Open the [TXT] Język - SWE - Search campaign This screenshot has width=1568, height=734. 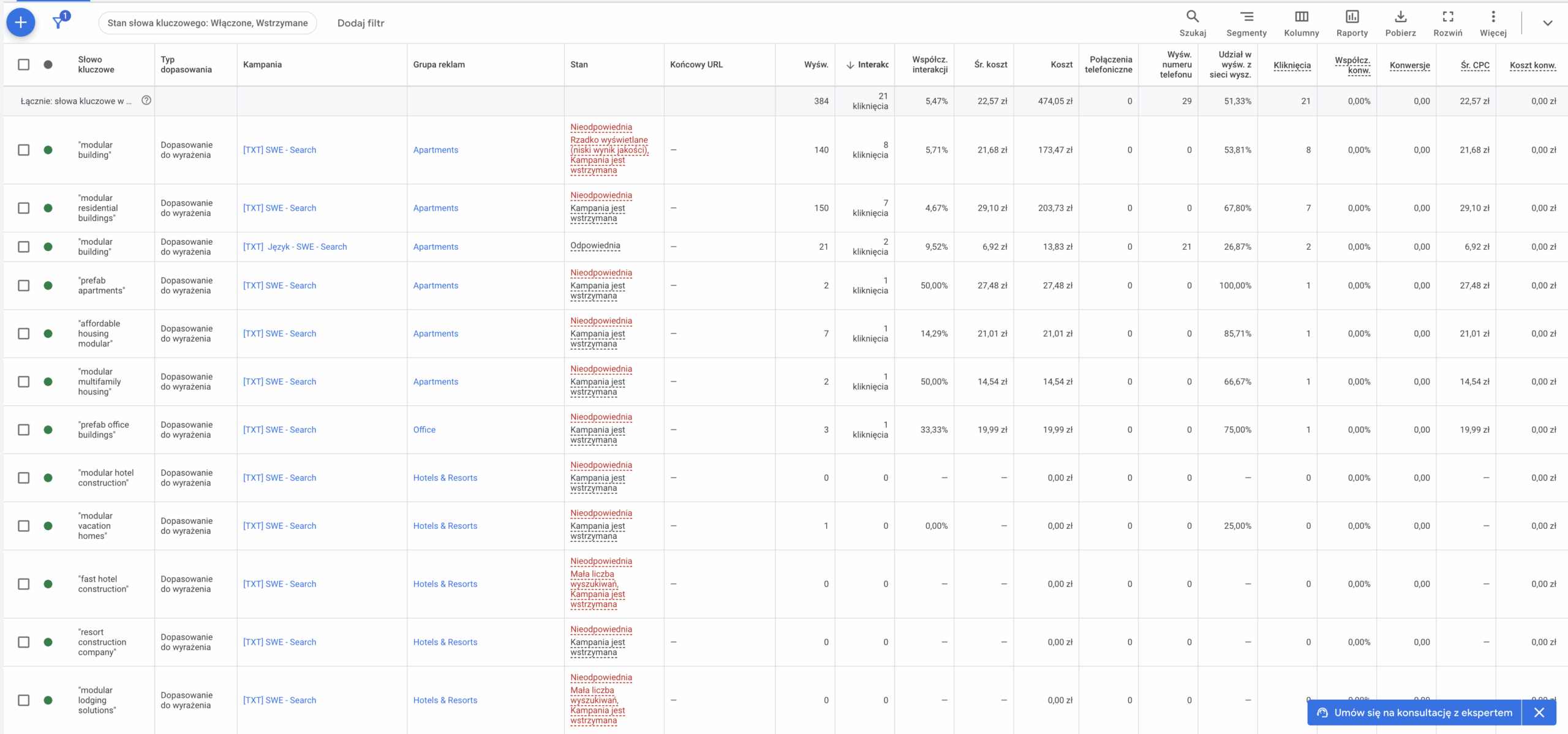(295, 247)
